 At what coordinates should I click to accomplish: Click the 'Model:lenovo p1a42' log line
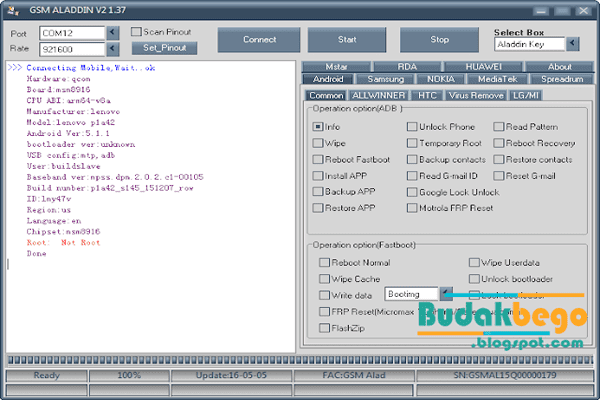point(70,122)
